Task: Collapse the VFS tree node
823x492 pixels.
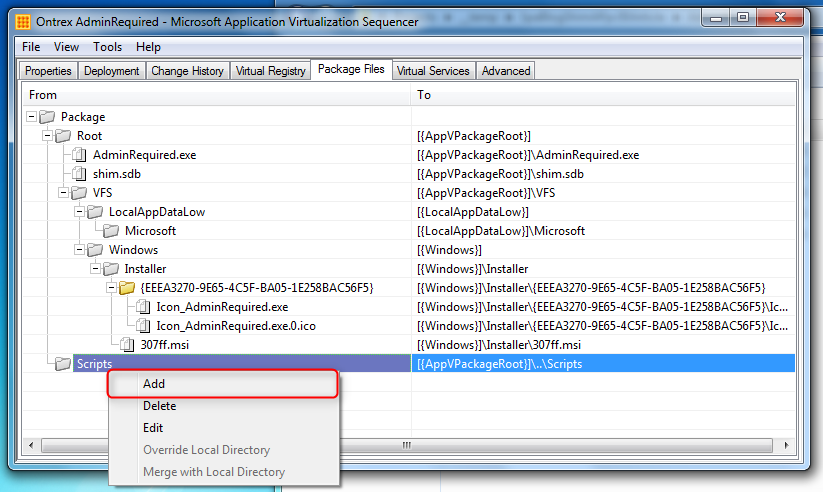Action: (63, 193)
